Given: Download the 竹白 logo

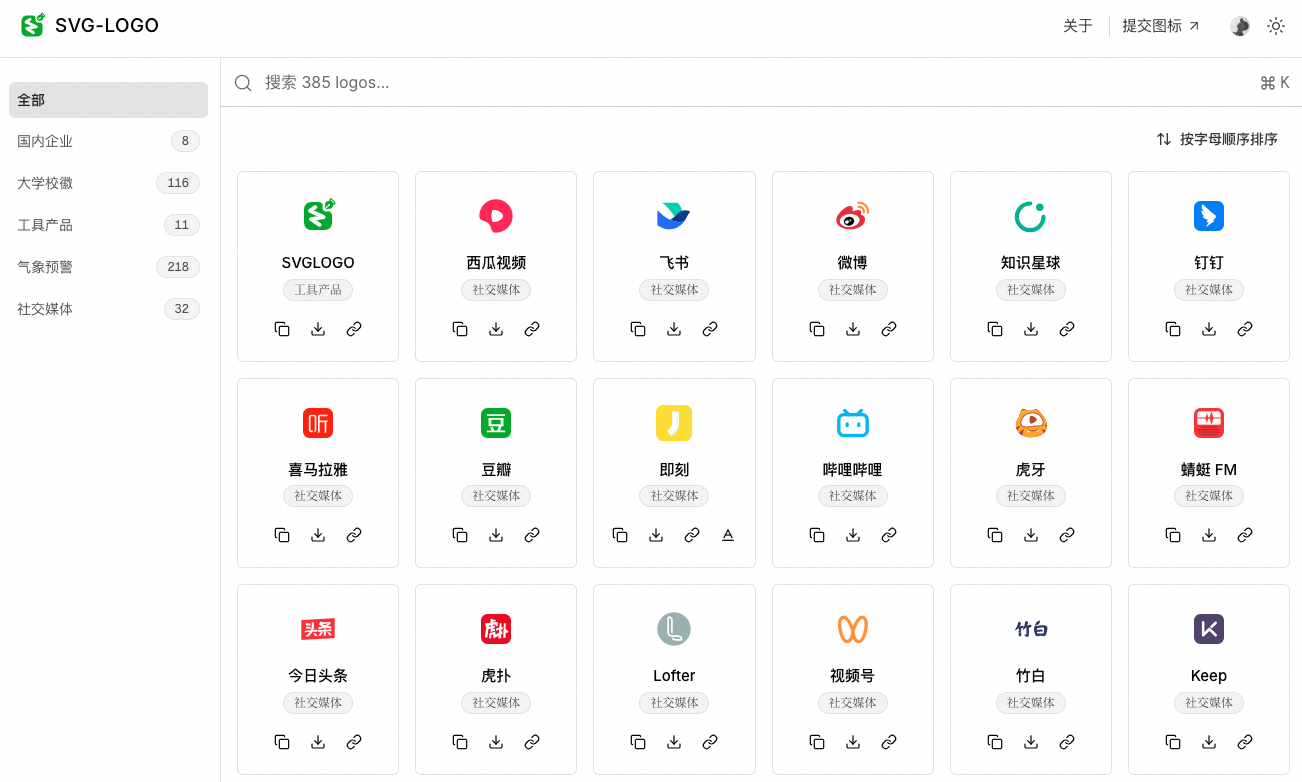Looking at the screenshot, I should point(1031,742).
